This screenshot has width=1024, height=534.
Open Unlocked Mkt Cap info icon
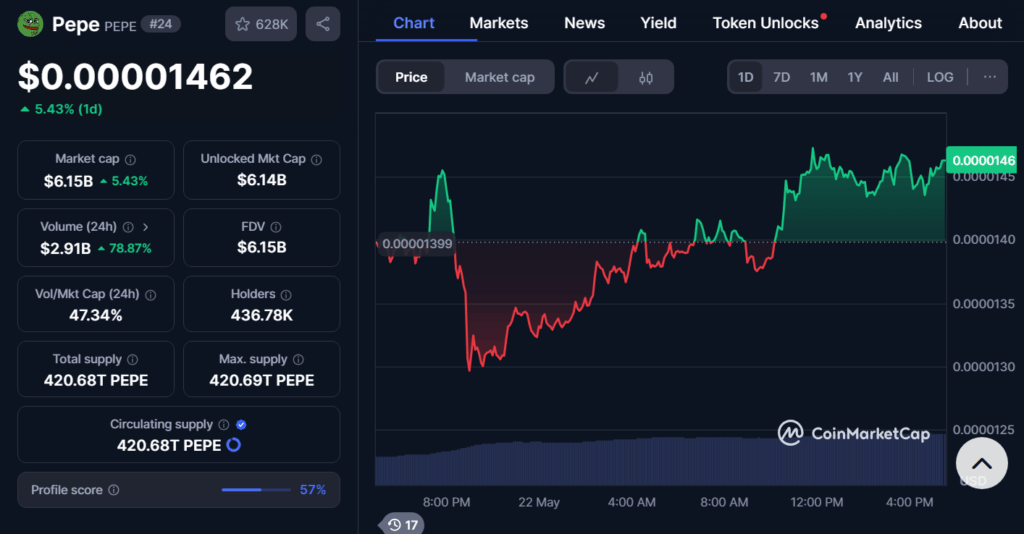(x=317, y=159)
